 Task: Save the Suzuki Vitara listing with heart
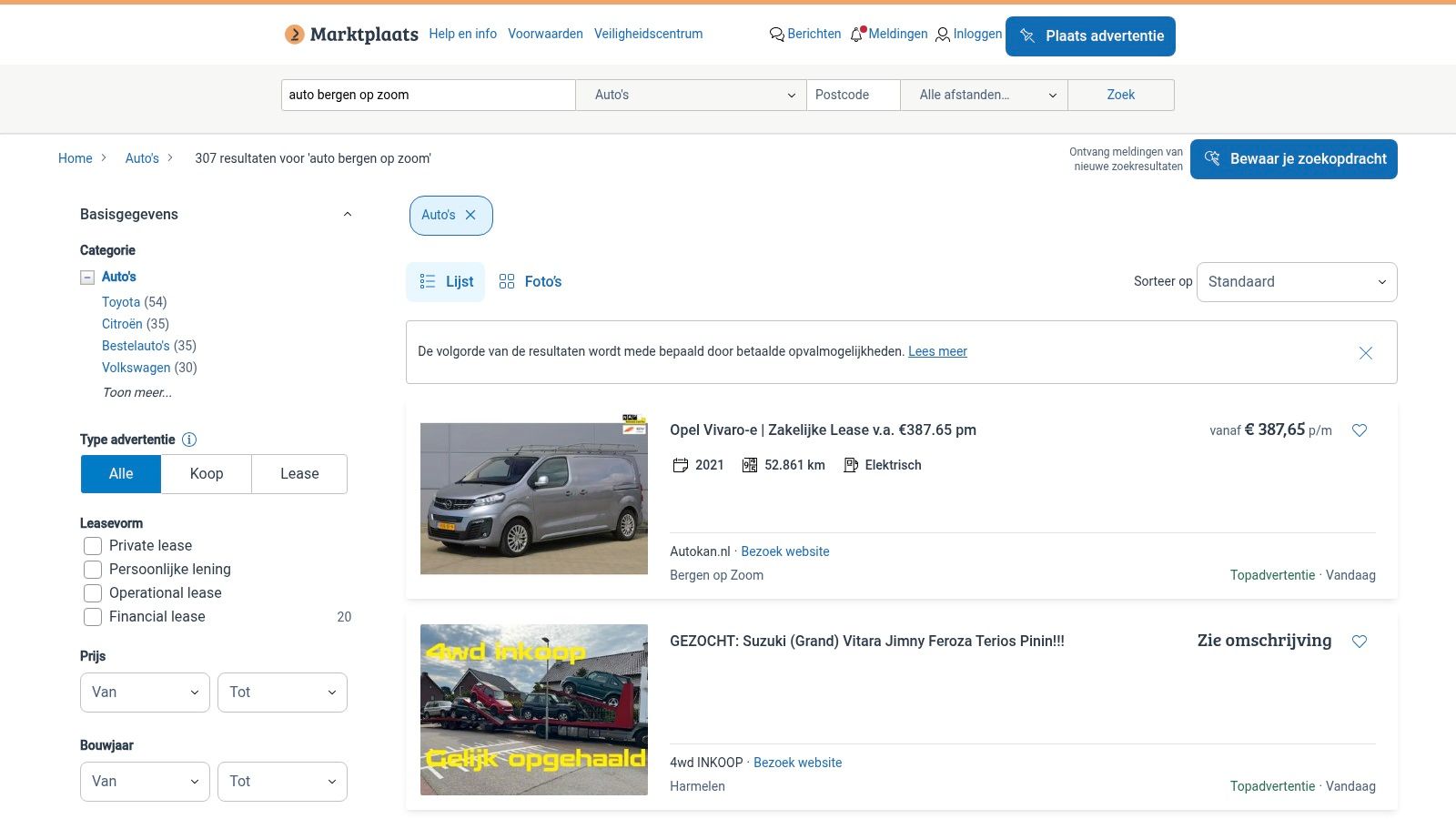click(x=1360, y=642)
